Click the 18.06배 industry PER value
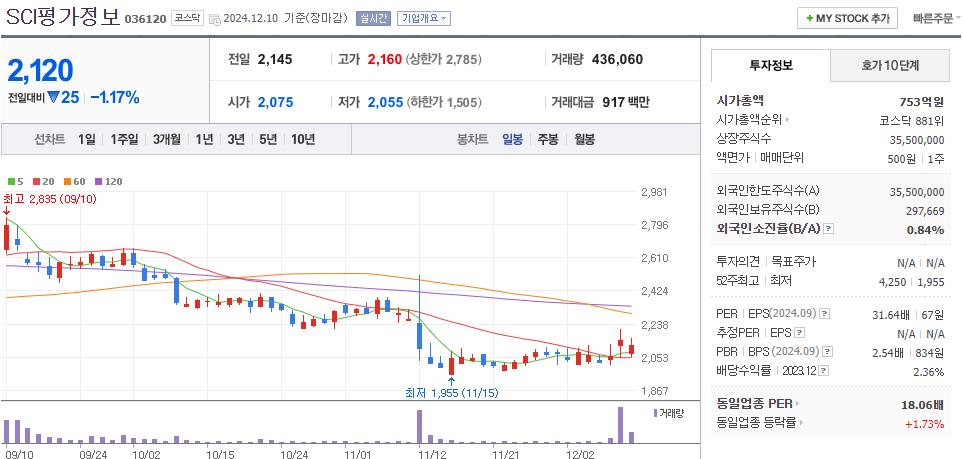Image resolution: width=963 pixels, height=459 pixels. tap(924, 404)
